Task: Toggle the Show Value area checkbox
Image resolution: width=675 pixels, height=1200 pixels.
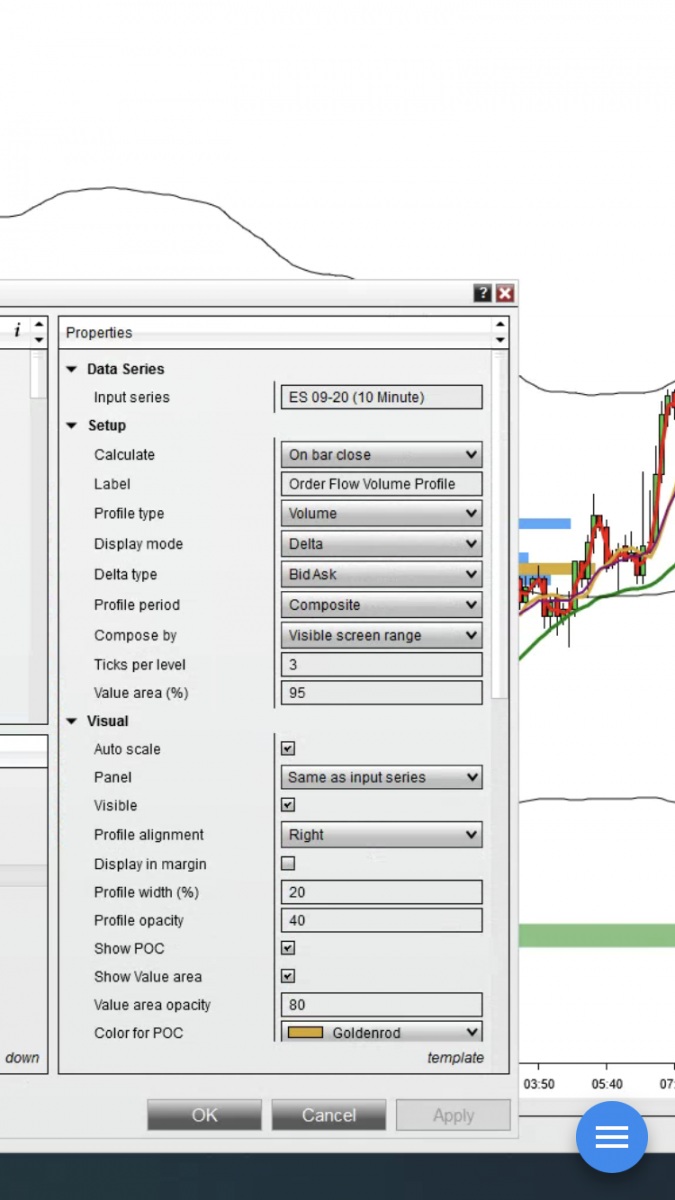Action: pyautogui.click(x=288, y=976)
